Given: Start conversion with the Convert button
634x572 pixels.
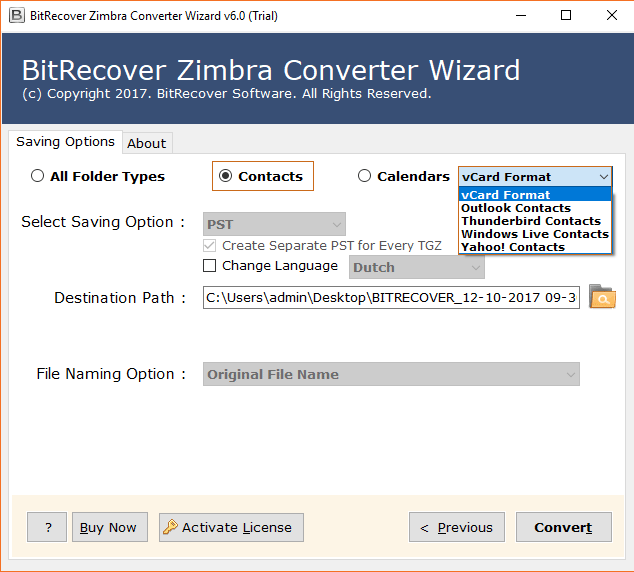Looking at the screenshot, I should [564, 527].
